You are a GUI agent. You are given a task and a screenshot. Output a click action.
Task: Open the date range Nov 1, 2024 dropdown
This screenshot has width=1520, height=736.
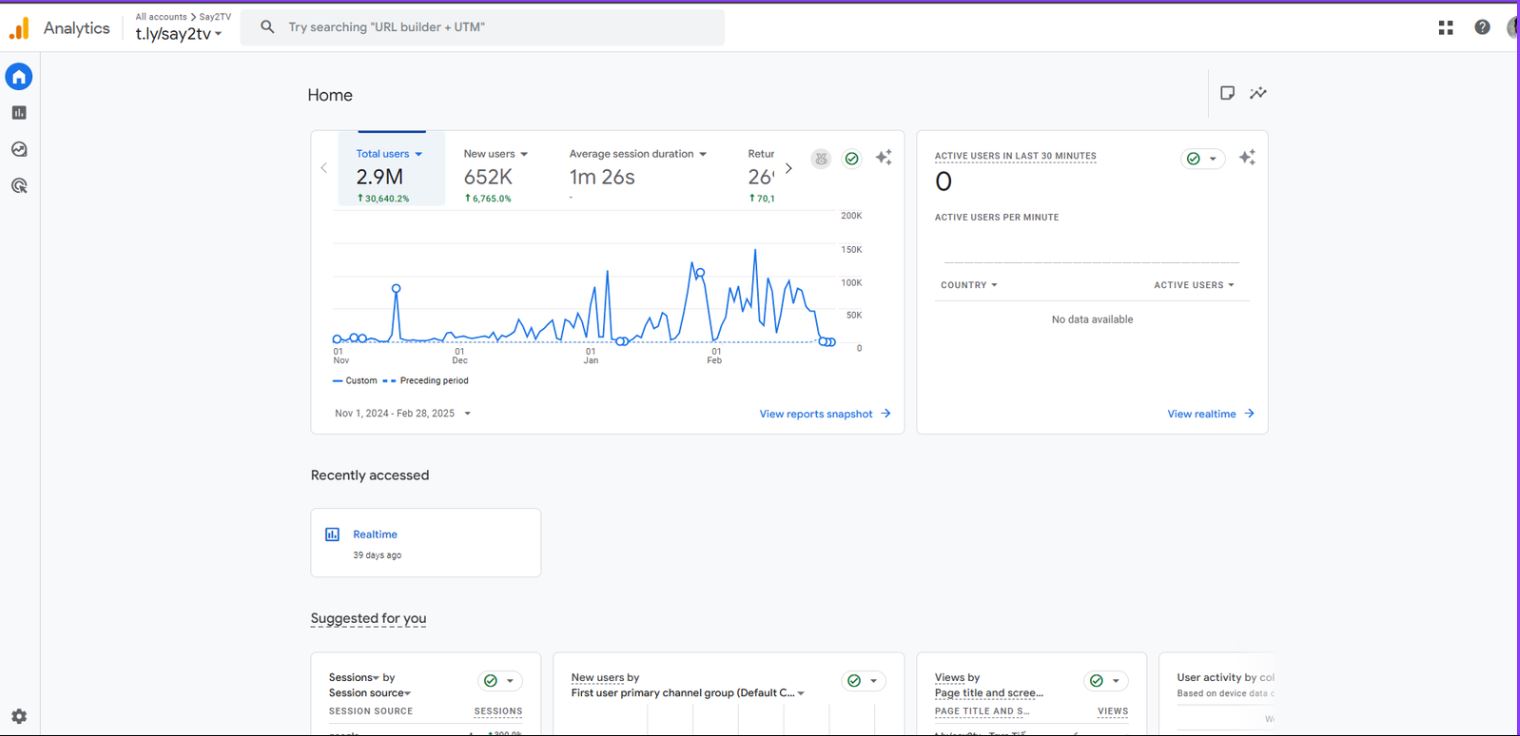[x=402, y=413]
